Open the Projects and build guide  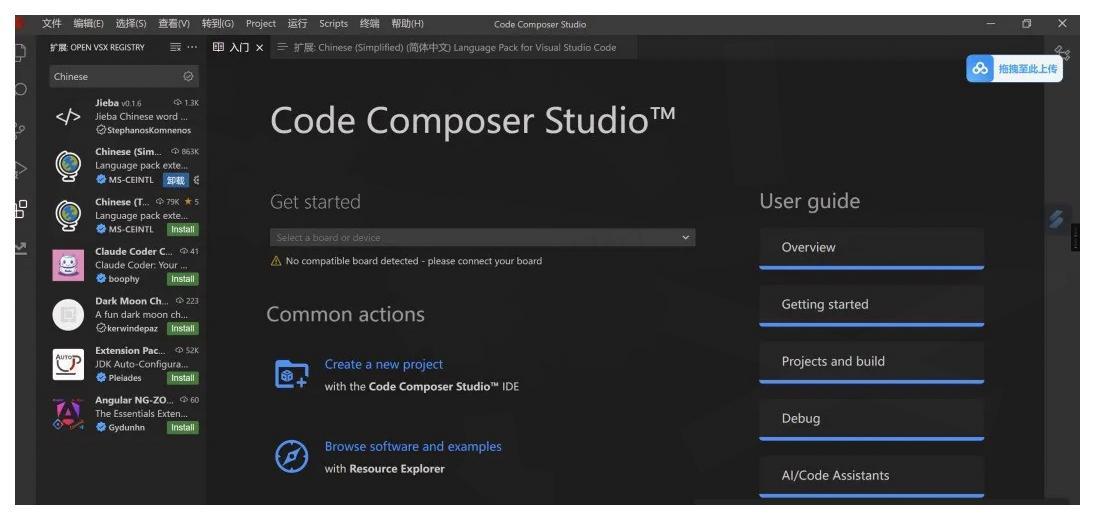tap(872, 362)
